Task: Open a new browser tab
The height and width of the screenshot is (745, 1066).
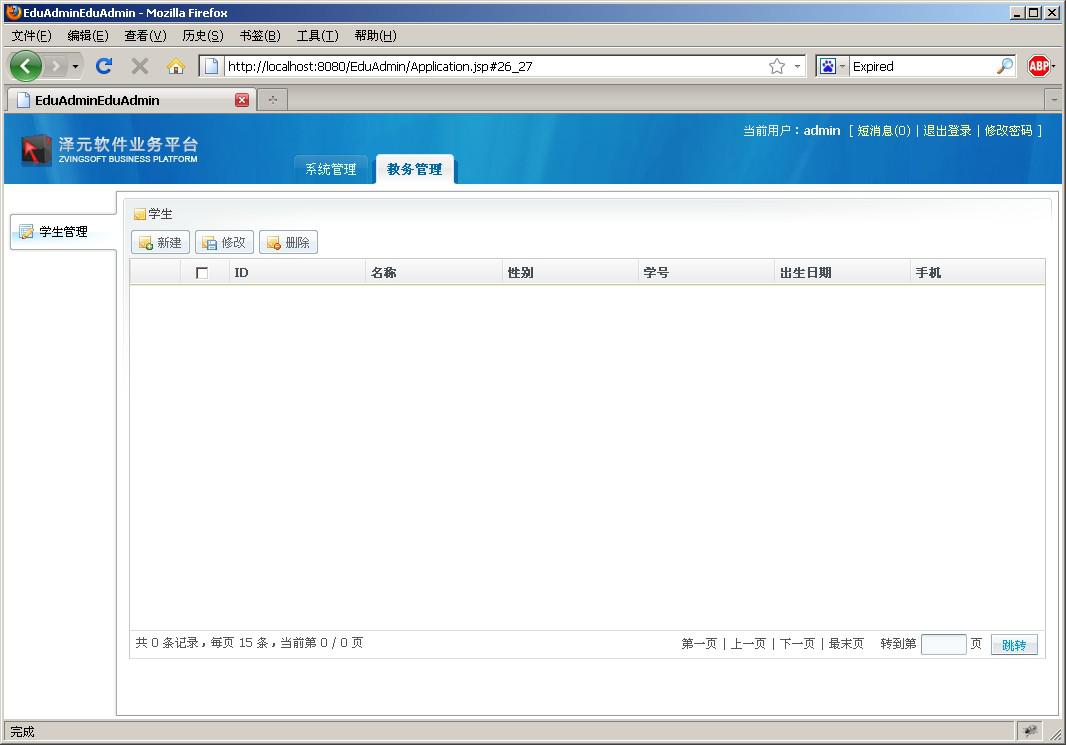Action: click(x=272, y=100)
